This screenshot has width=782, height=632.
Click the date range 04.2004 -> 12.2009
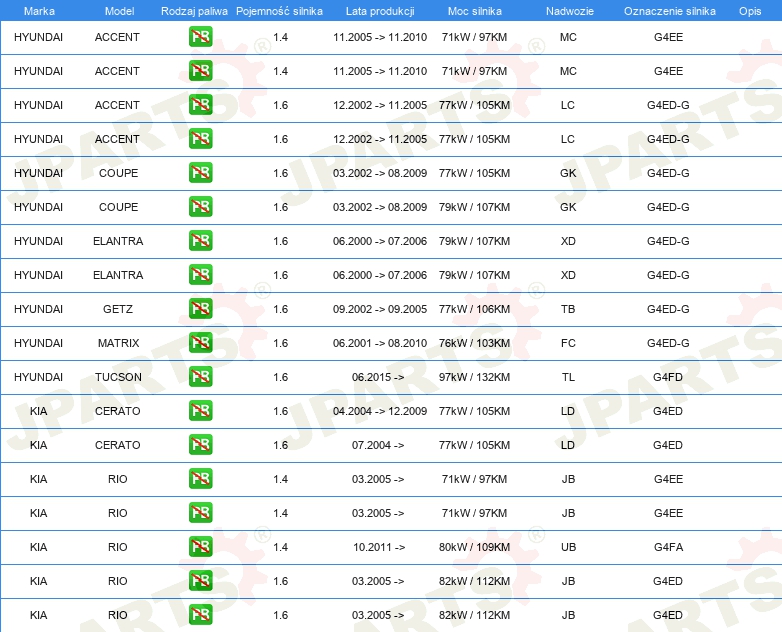click(380, 411)
